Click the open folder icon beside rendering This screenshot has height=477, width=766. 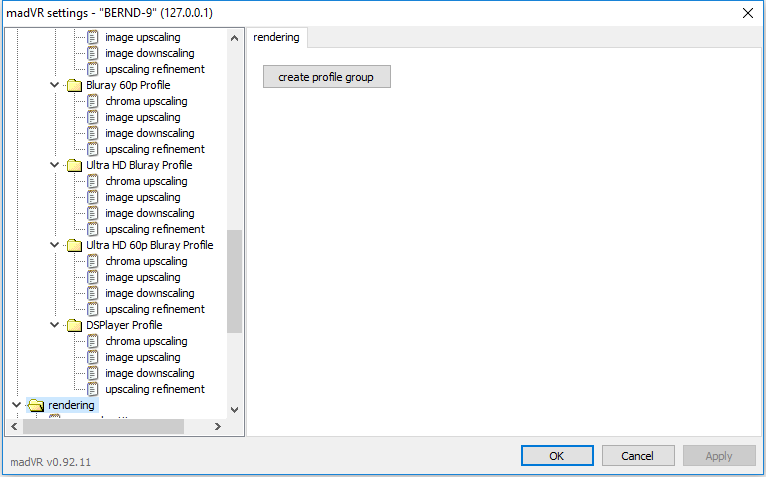pyautogui.click(x=36, y=405)
